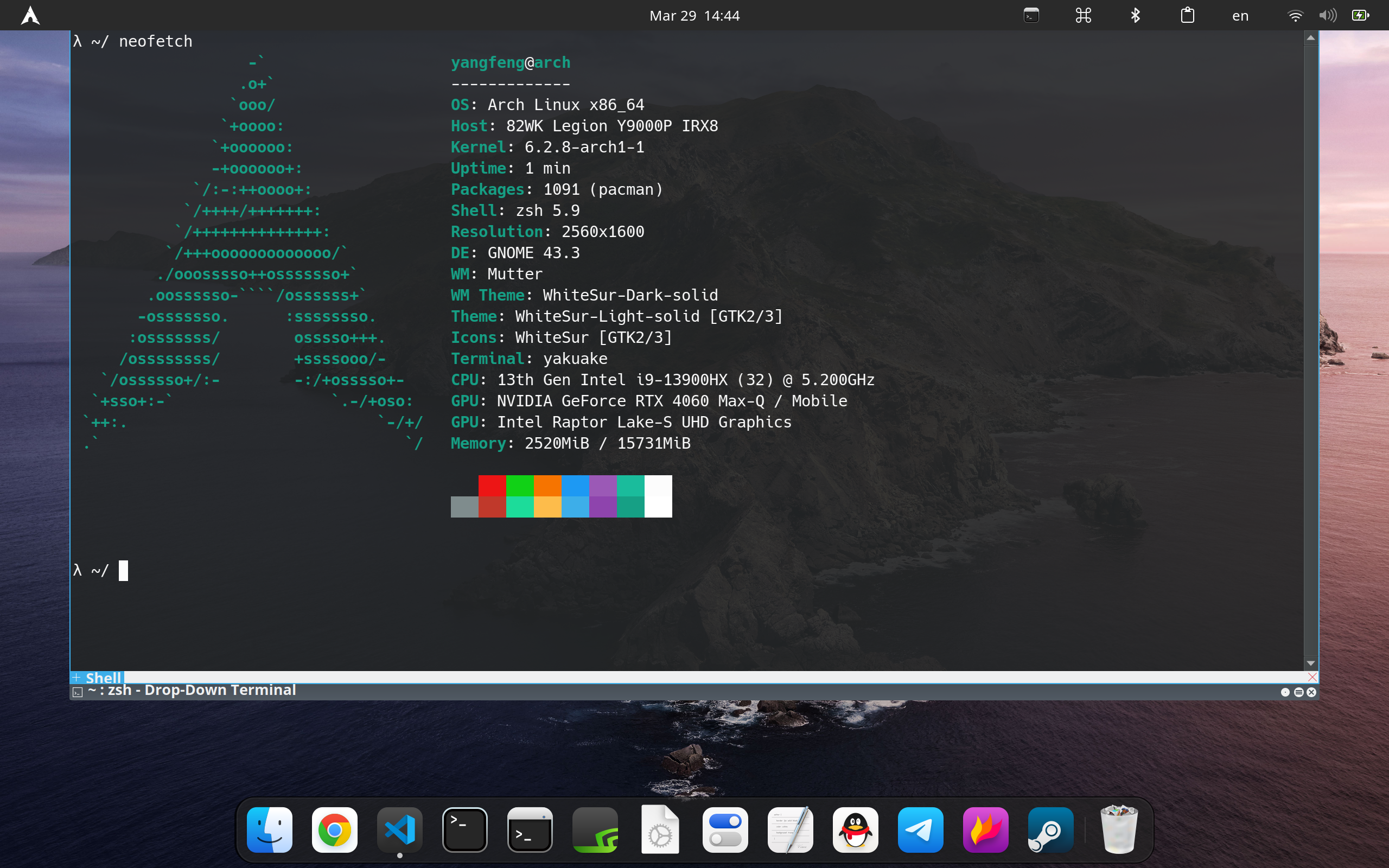Add a new Yakuake session with plus
1389x868 pixels.
(77, 678)
